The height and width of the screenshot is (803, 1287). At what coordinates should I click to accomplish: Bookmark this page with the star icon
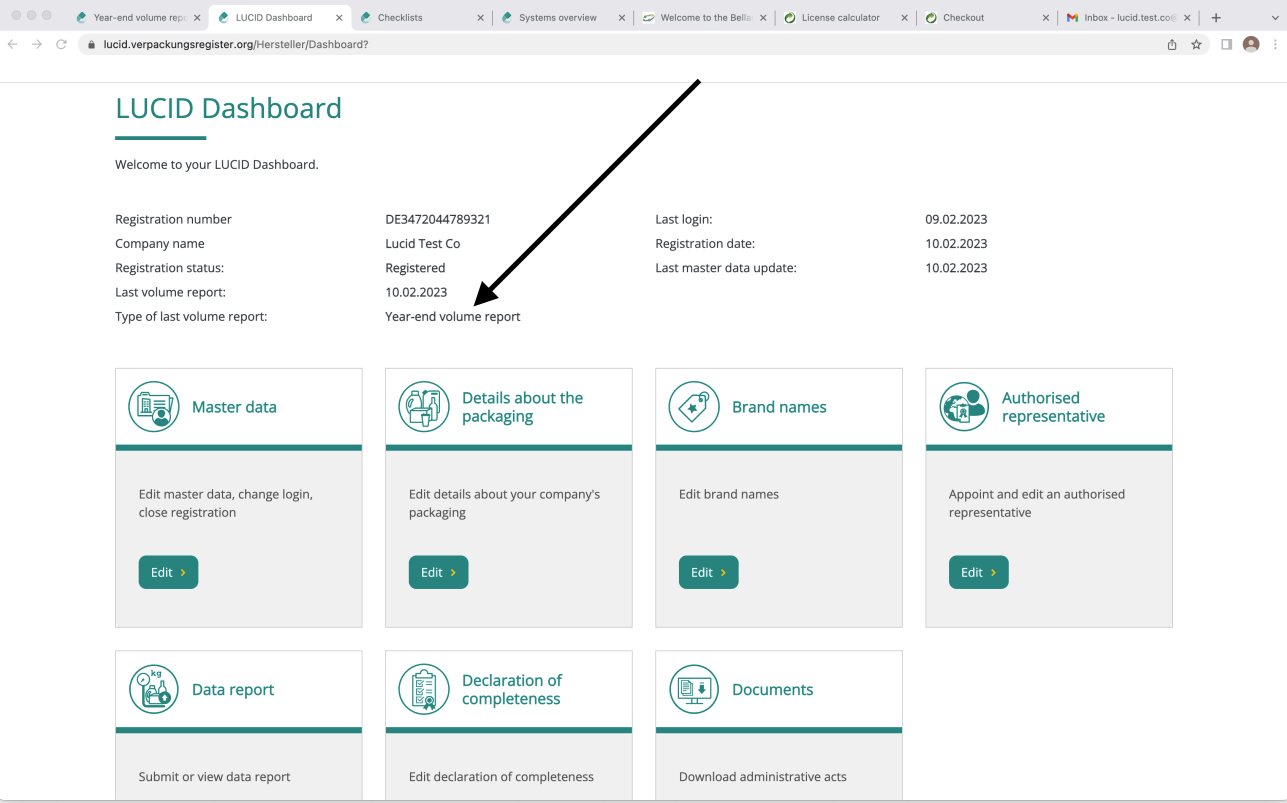(1196, 44)
